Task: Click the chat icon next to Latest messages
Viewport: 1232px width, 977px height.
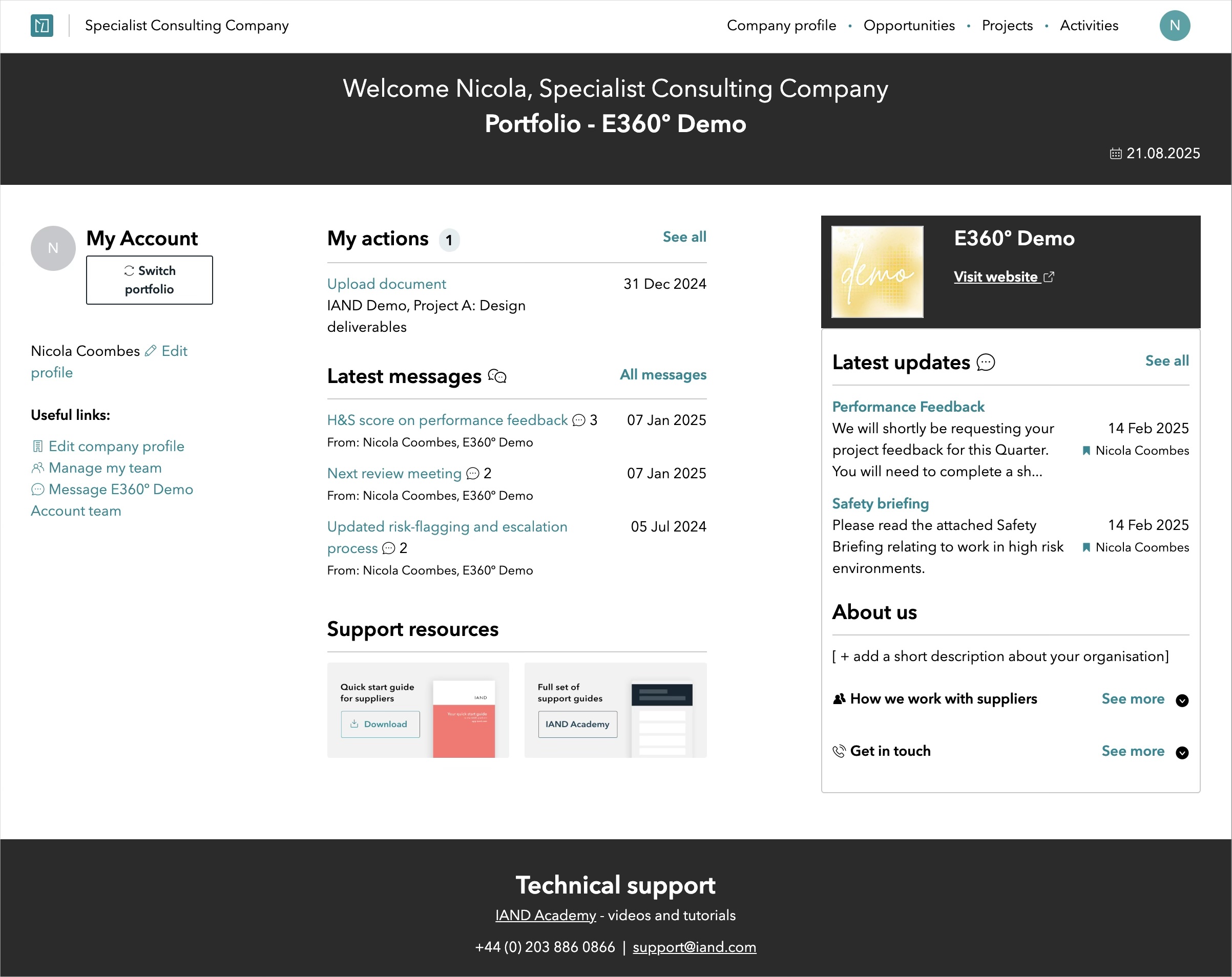Action: pyautogui.click(x=497, y=376)
